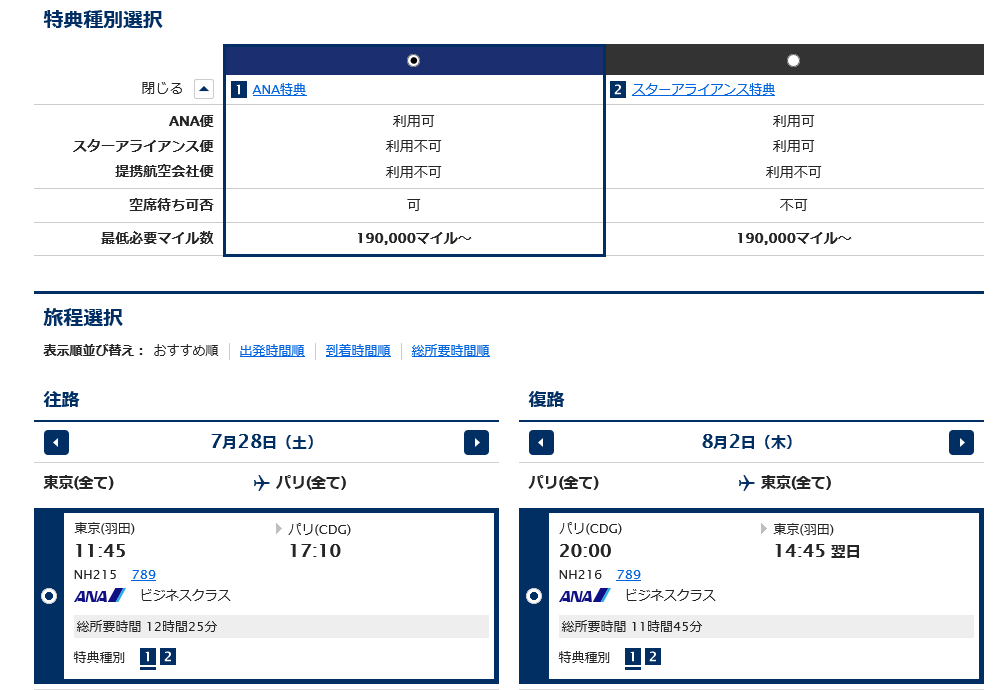Viewport: 1004px width, 690px height.
Task: Click award type badge 1 on NH215 flight
Action: click(x=147, y=657)
